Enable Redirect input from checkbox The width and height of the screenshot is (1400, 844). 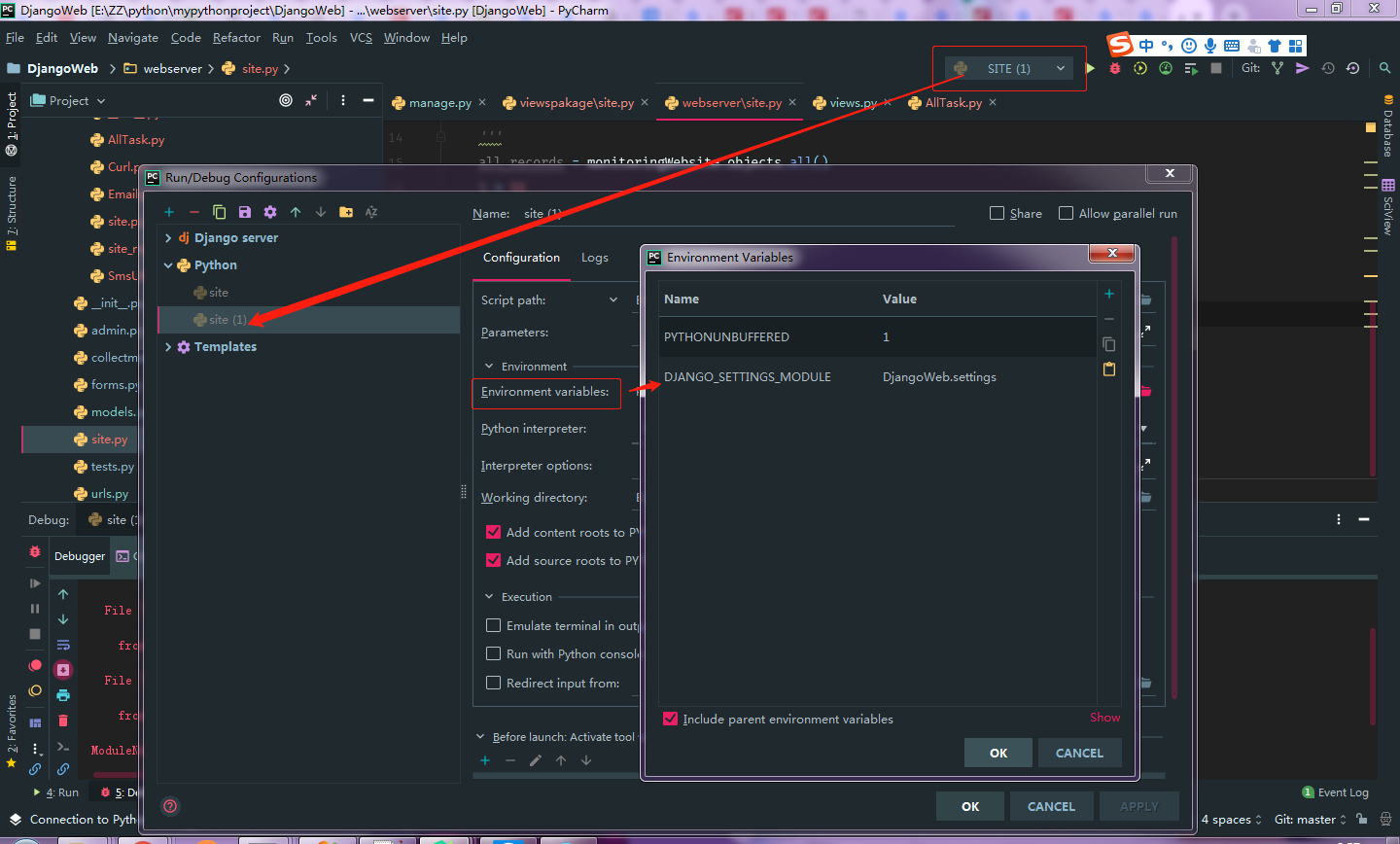click(493, 683)
